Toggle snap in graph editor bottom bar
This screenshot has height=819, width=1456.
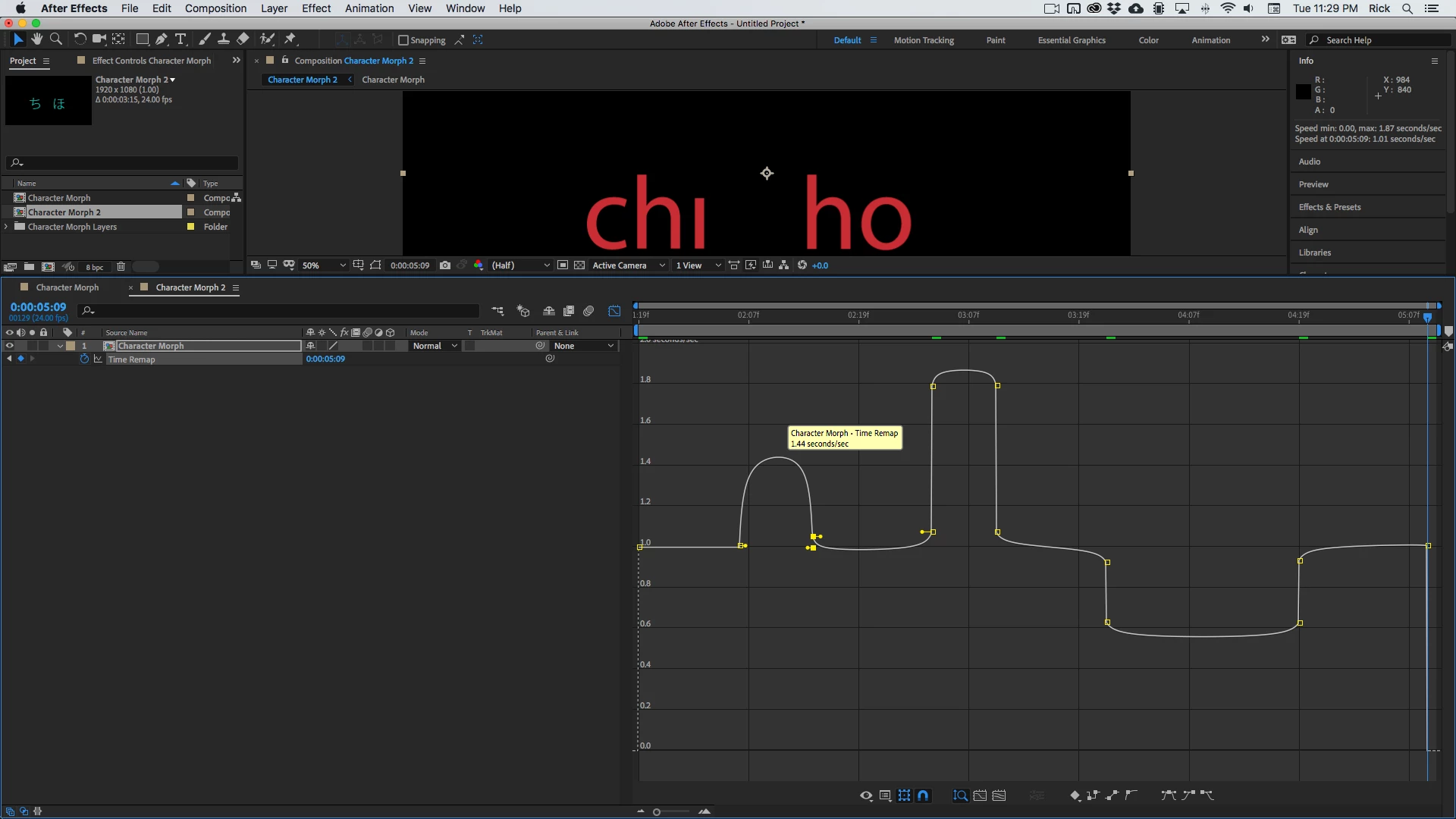pos(923,795)
